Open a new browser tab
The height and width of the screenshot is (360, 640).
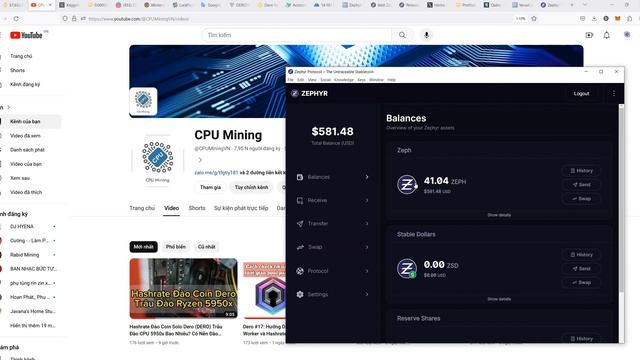(x=572, y=5)
